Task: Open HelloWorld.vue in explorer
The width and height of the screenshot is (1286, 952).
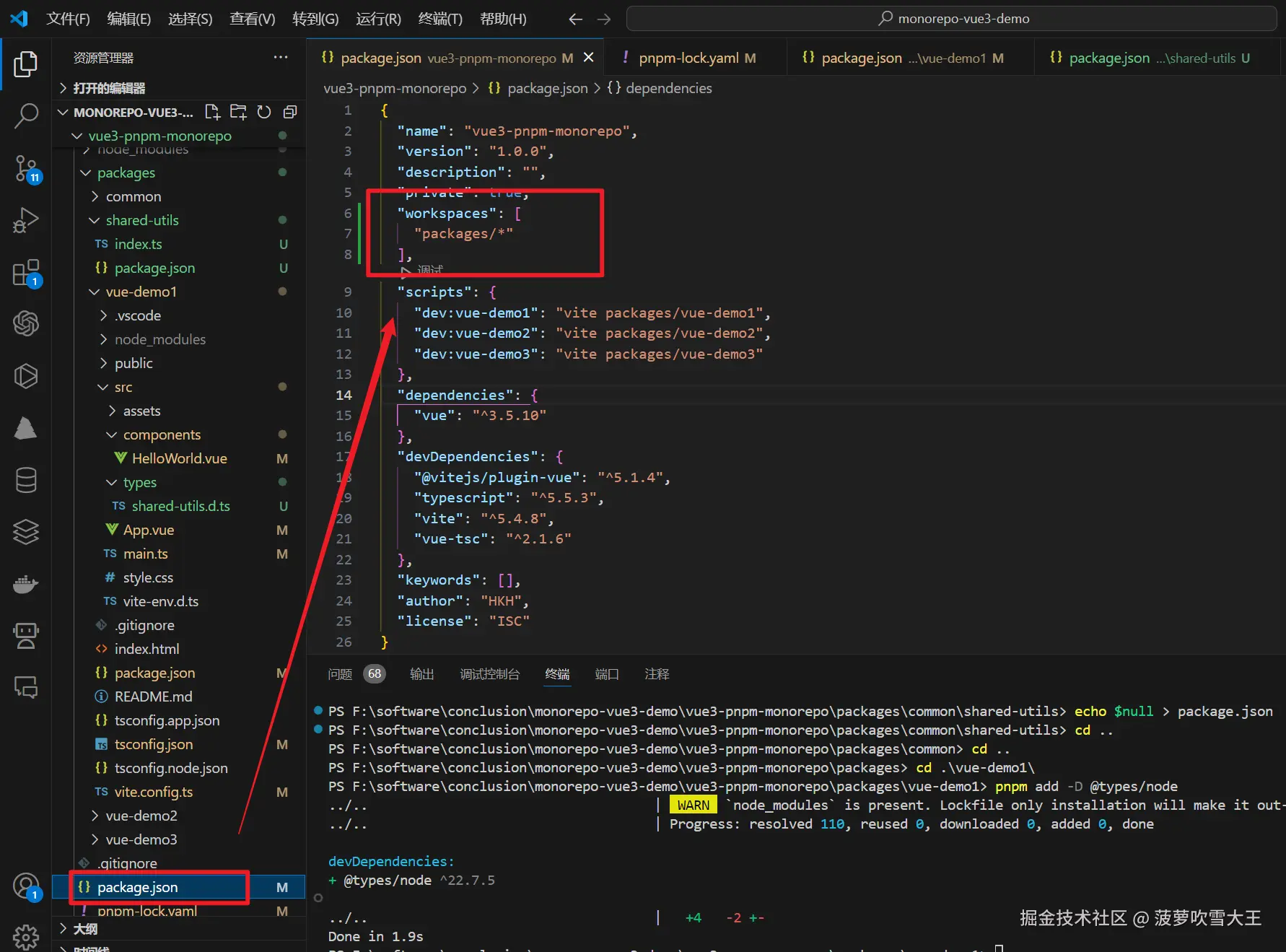Action: (x=179, y=458)
